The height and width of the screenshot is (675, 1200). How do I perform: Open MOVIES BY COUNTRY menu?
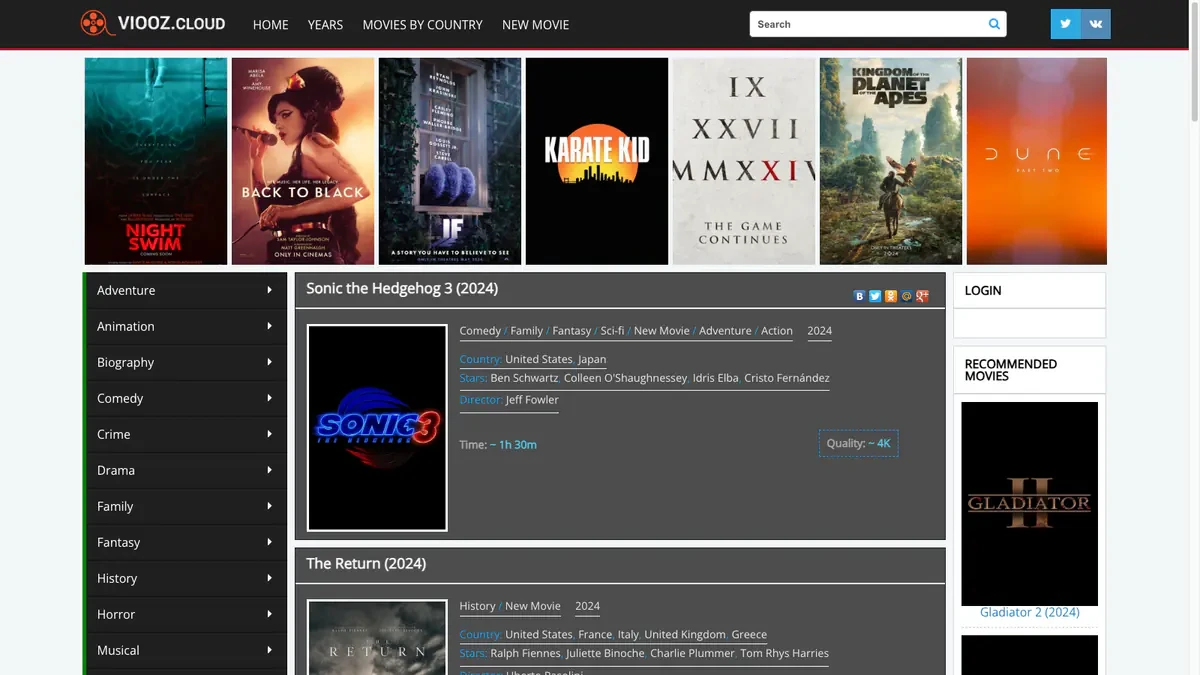point(422,25)
